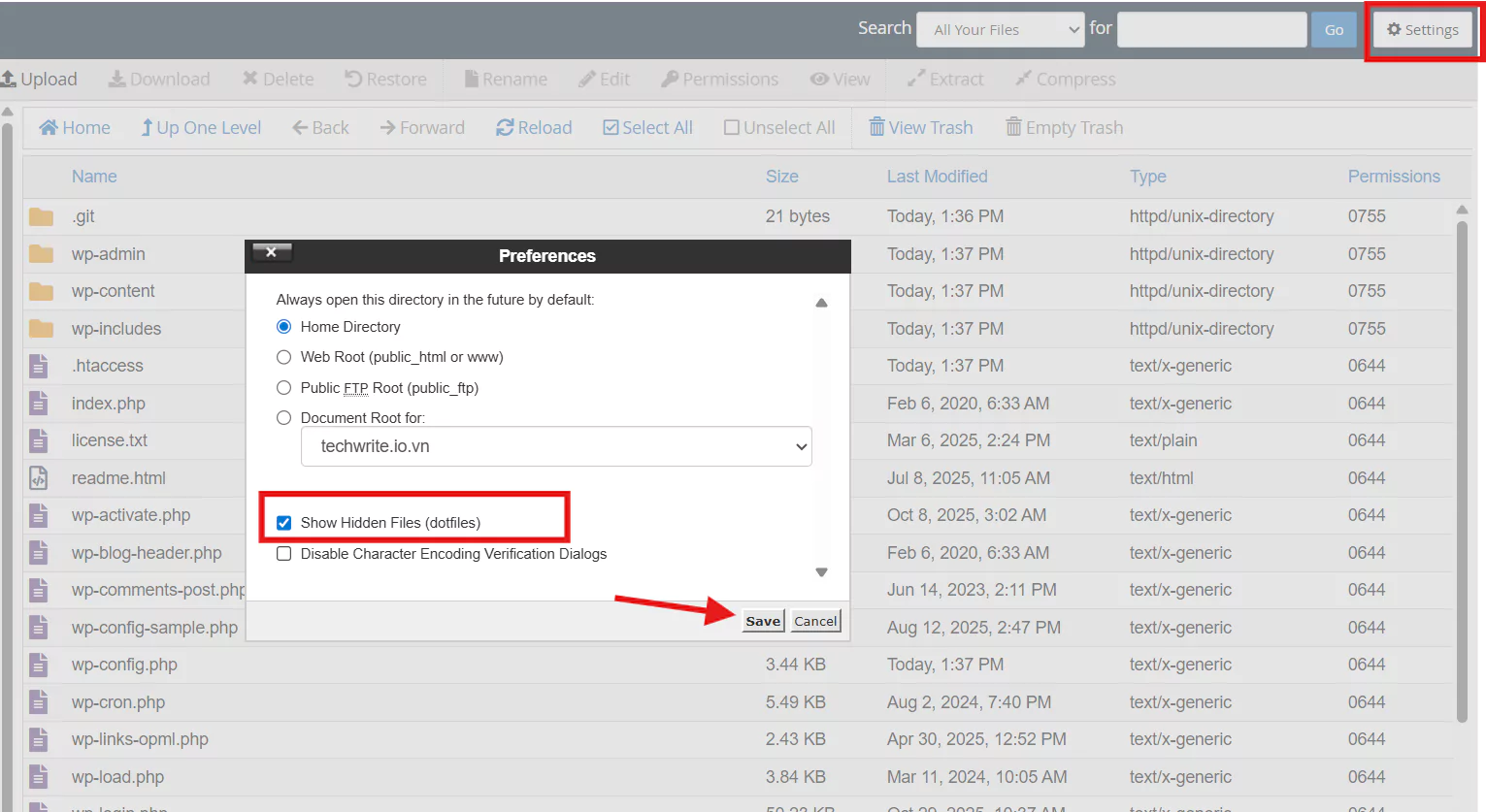Expand the All Your Files search dropdown
Screen dimensions: 1486x812
(x=1000, y=30)
